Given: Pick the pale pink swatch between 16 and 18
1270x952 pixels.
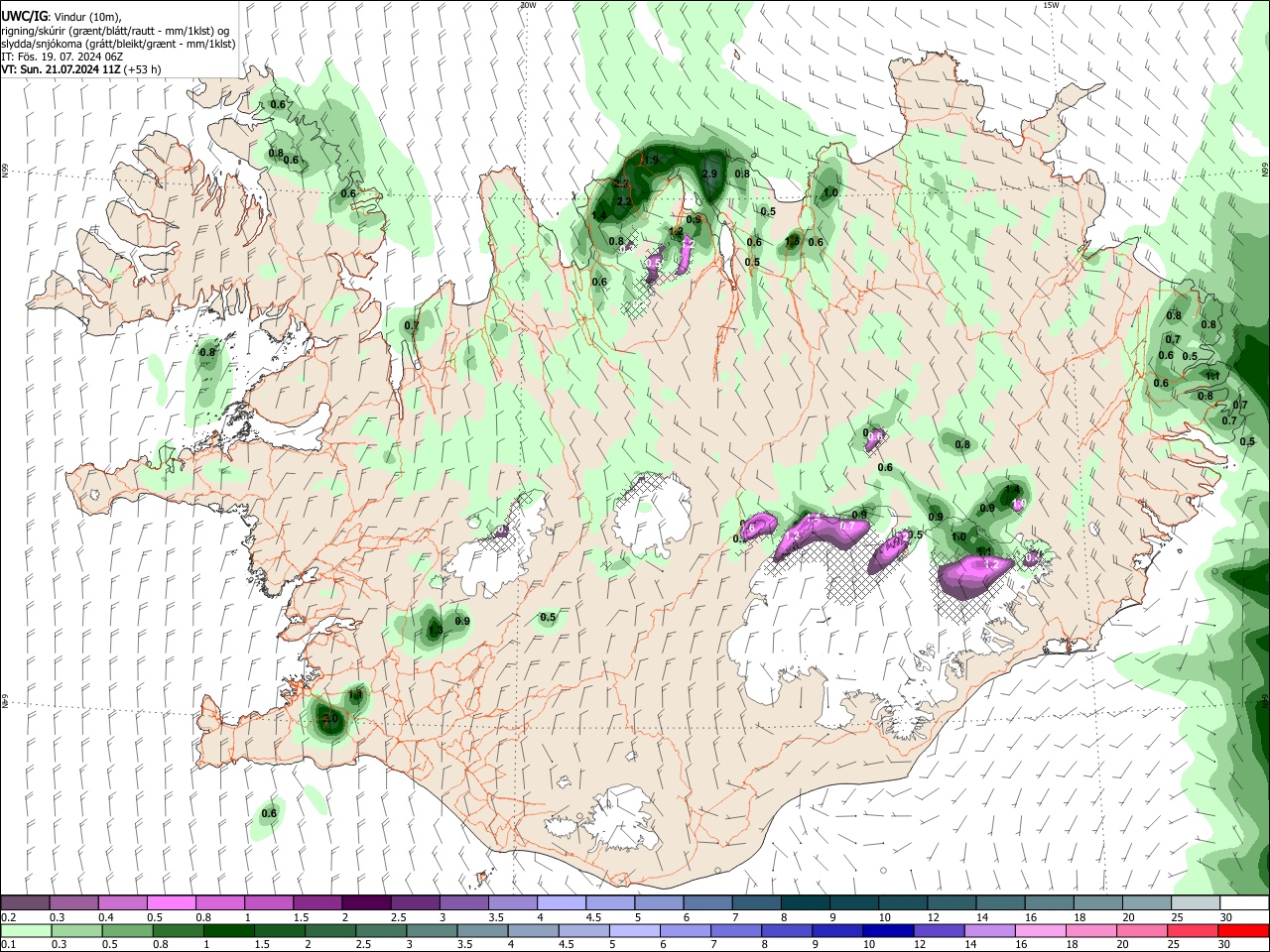Looking at the screenshot, I should (1041, 931).
